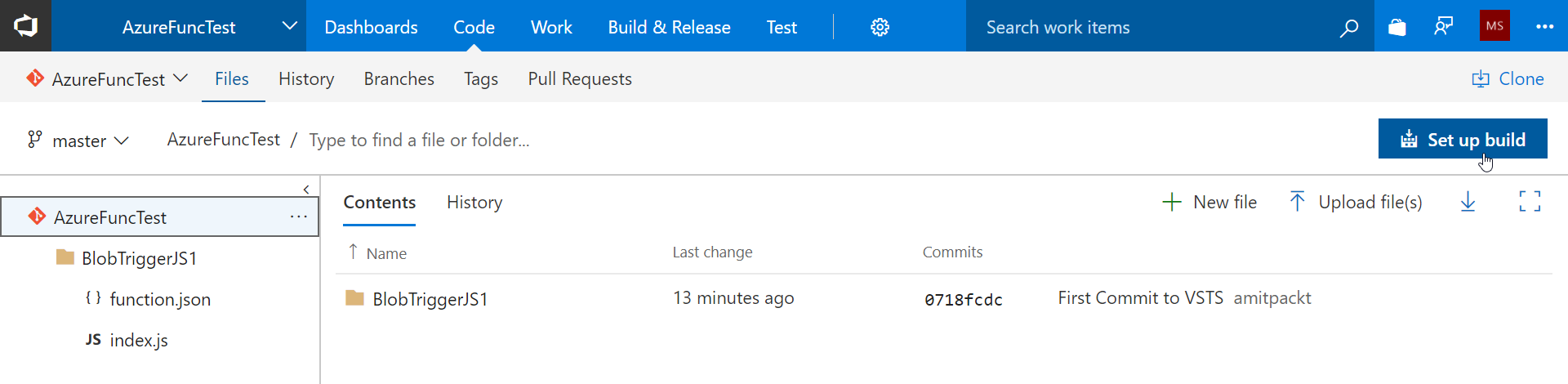The width and height of the screenshot is (1568, 384).
Task: Select BlobTriggerJS1 folder in tree
Action: (x=127, y=258)
